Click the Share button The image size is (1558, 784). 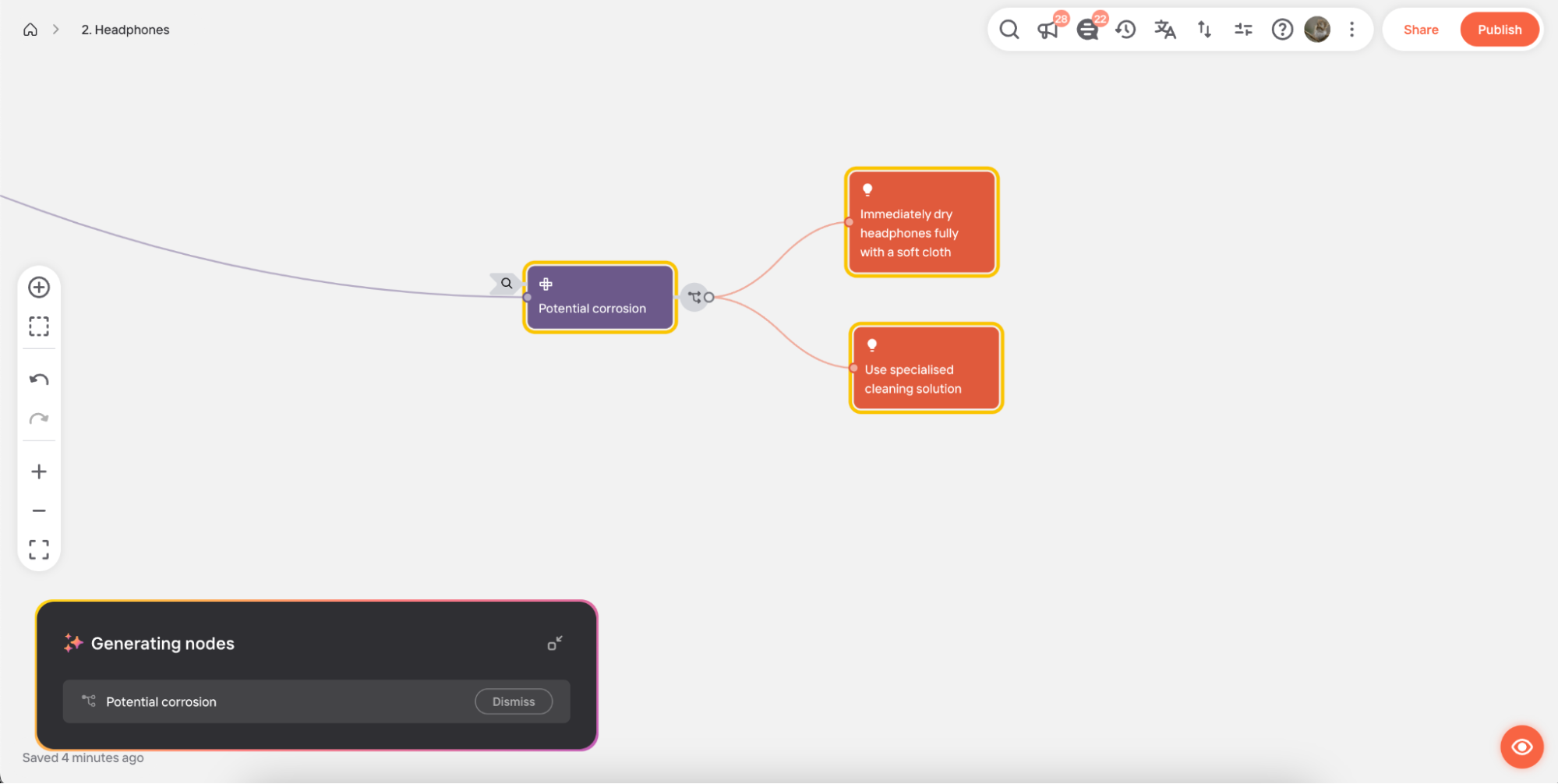point(1421,30)
